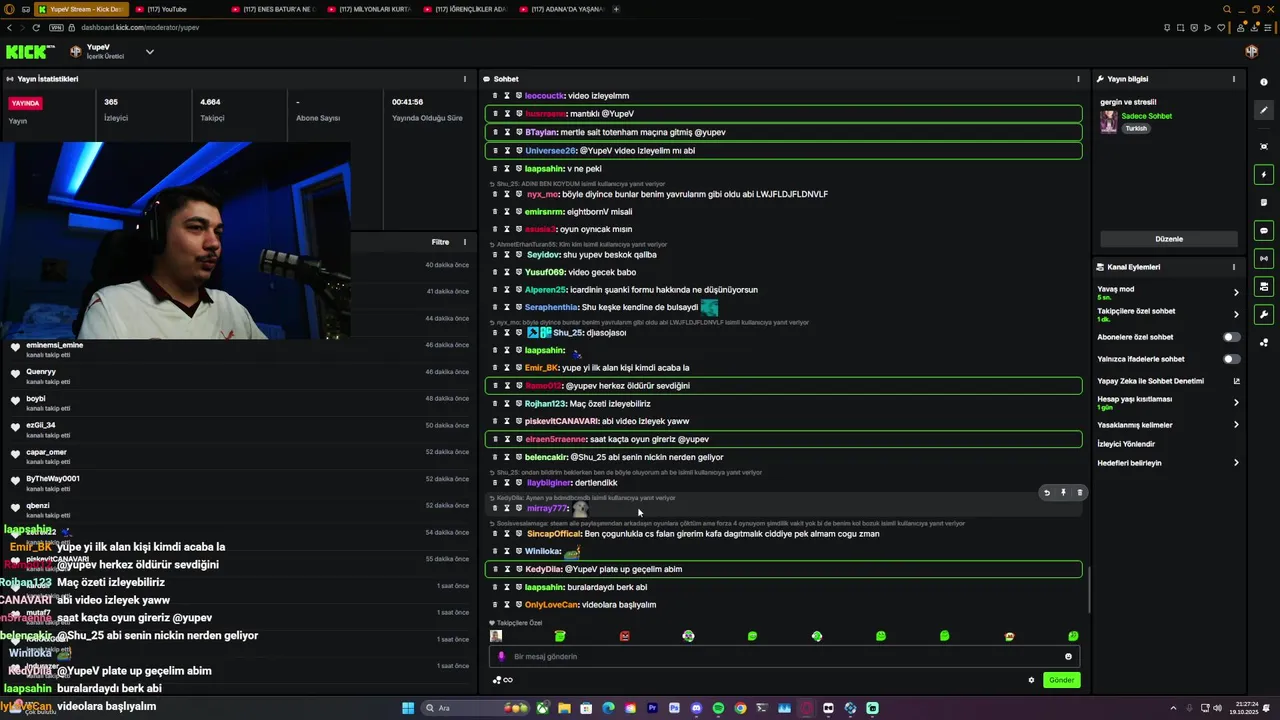The image size is (1280, 720).
Task: Click the Turkish language tag
Action: tap(1136, 128)
